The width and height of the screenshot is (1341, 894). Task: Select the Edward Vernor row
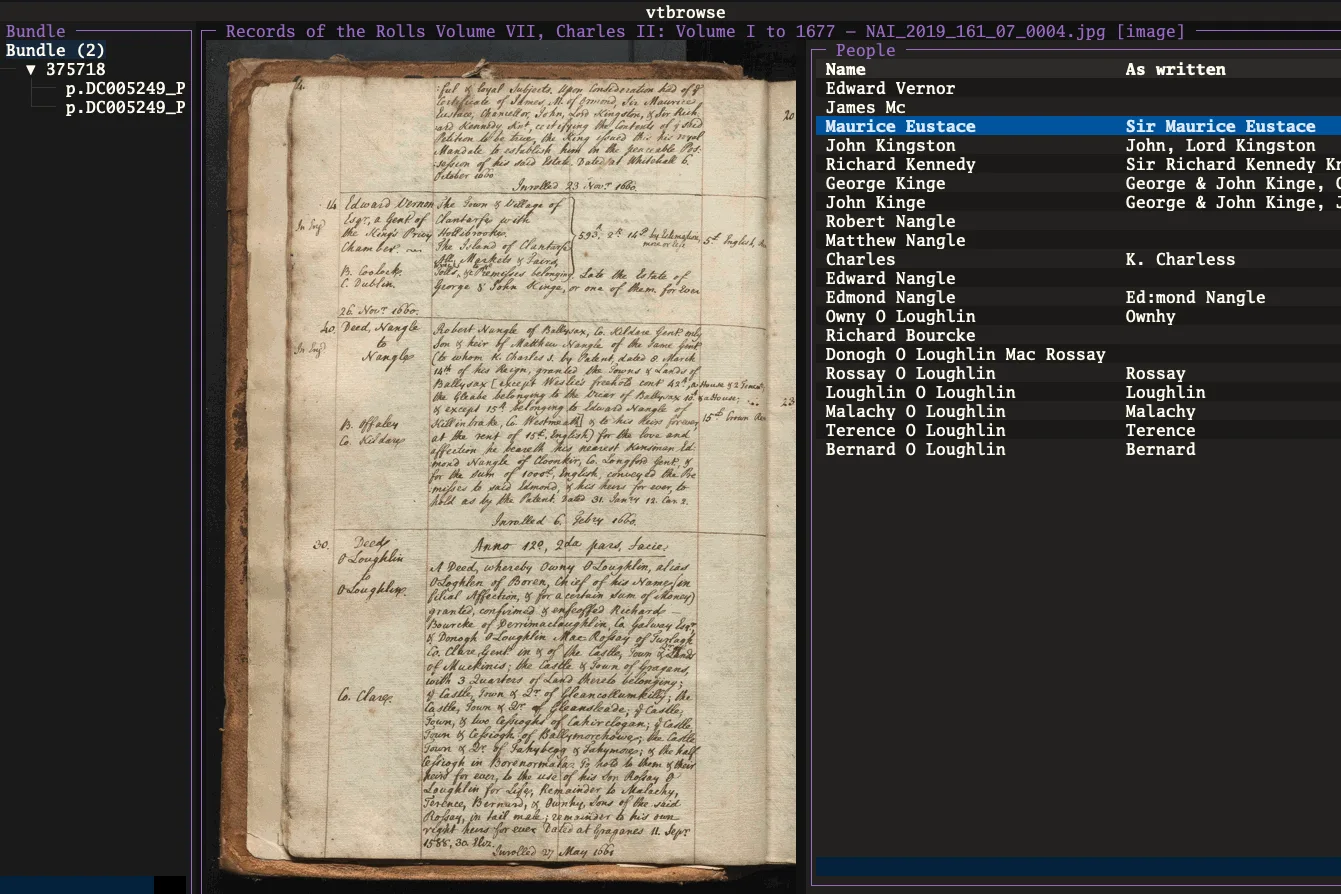[x=1078, y=88]
